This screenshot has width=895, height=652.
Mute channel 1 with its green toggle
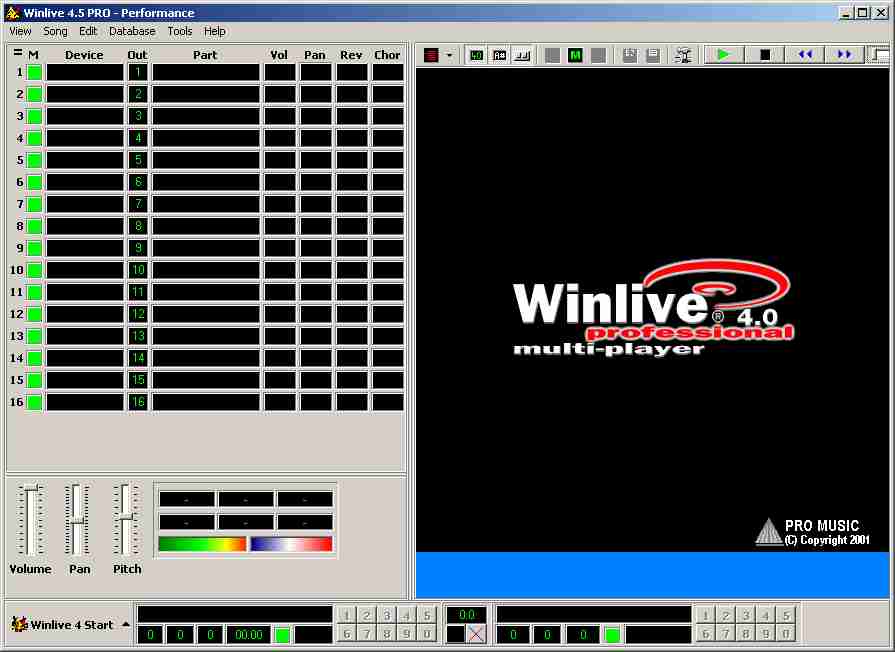(x=35, y=73)
